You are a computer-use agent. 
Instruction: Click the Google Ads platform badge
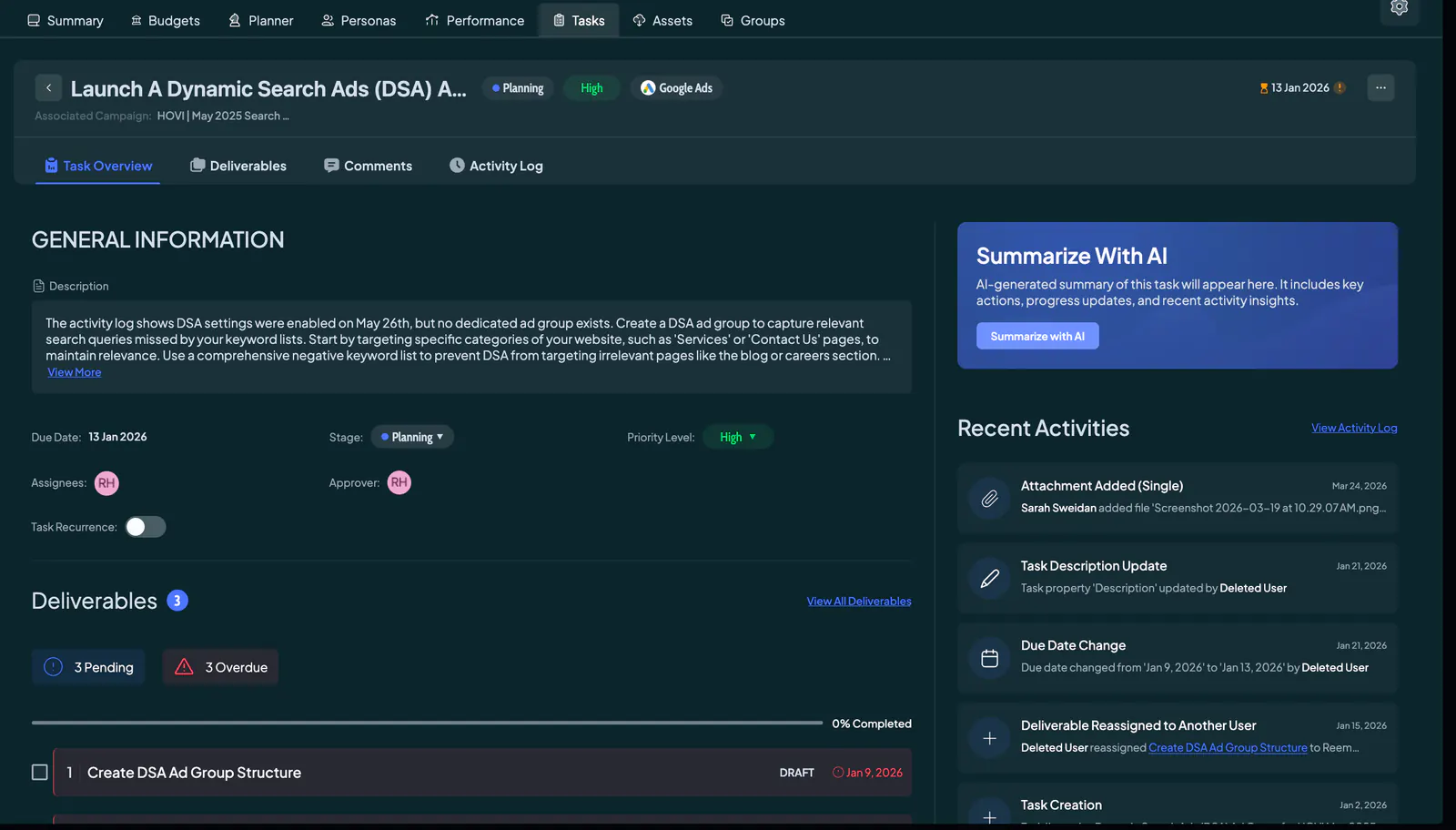[676, 88]
